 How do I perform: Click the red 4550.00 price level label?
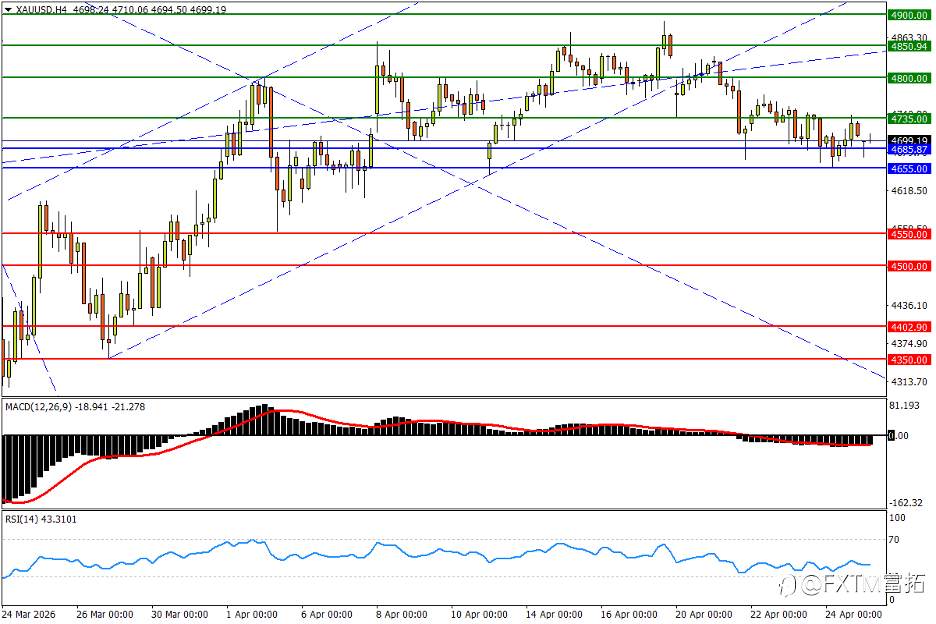[909, 235]
